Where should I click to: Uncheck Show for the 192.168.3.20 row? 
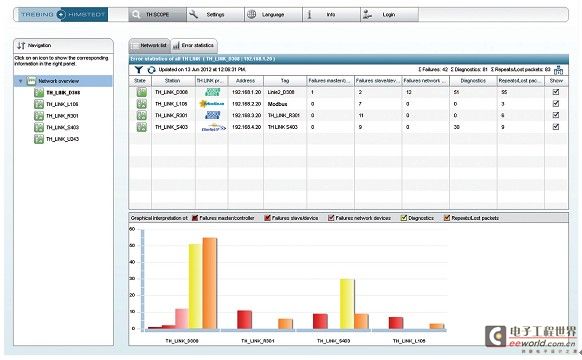tap(556, 115)
